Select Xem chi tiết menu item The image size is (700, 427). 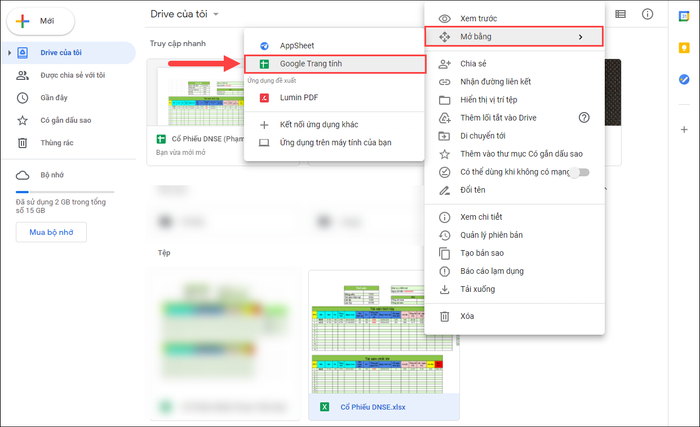pos(514,217)
